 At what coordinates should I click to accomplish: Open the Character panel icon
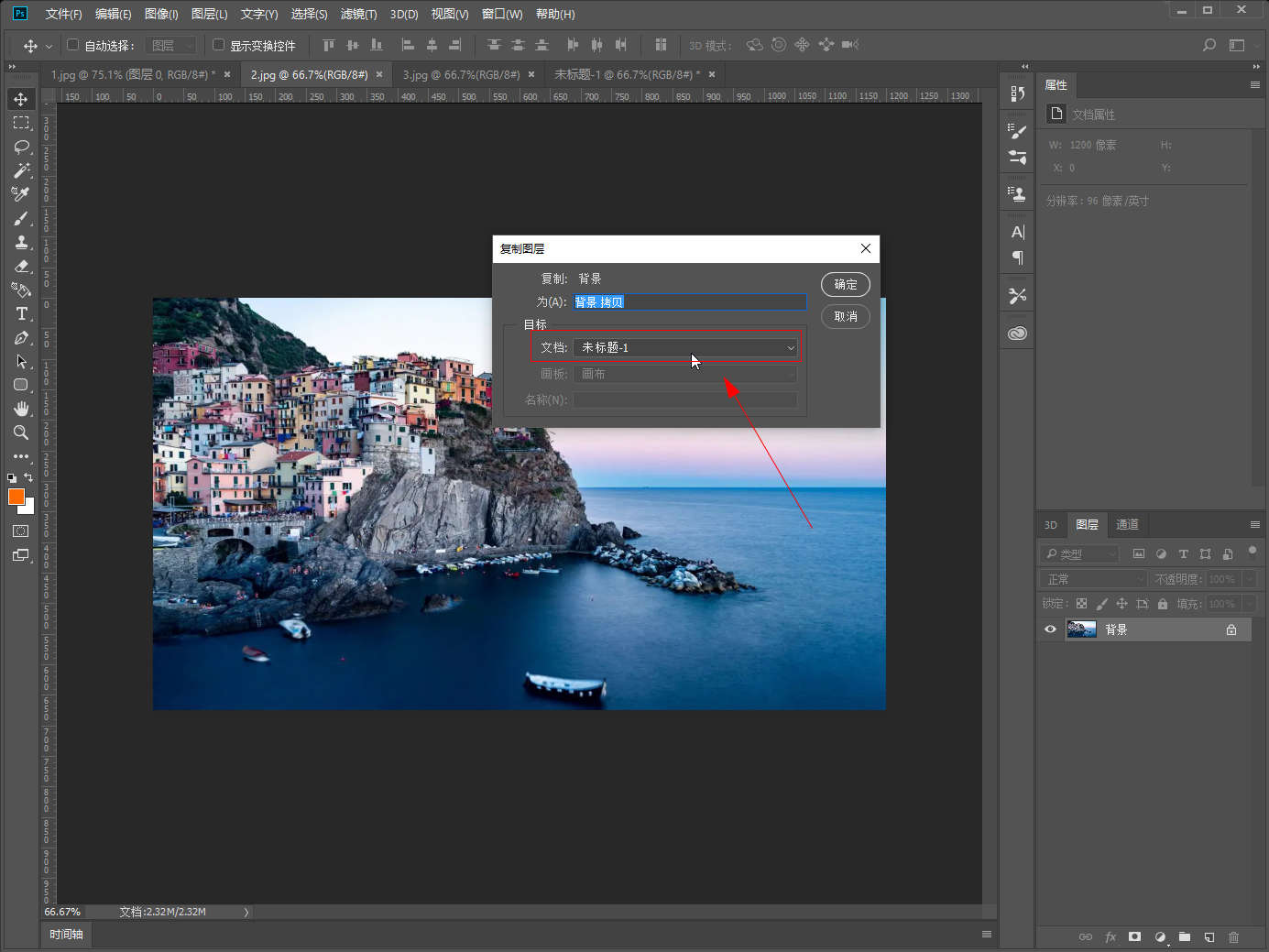point(1017,232)
